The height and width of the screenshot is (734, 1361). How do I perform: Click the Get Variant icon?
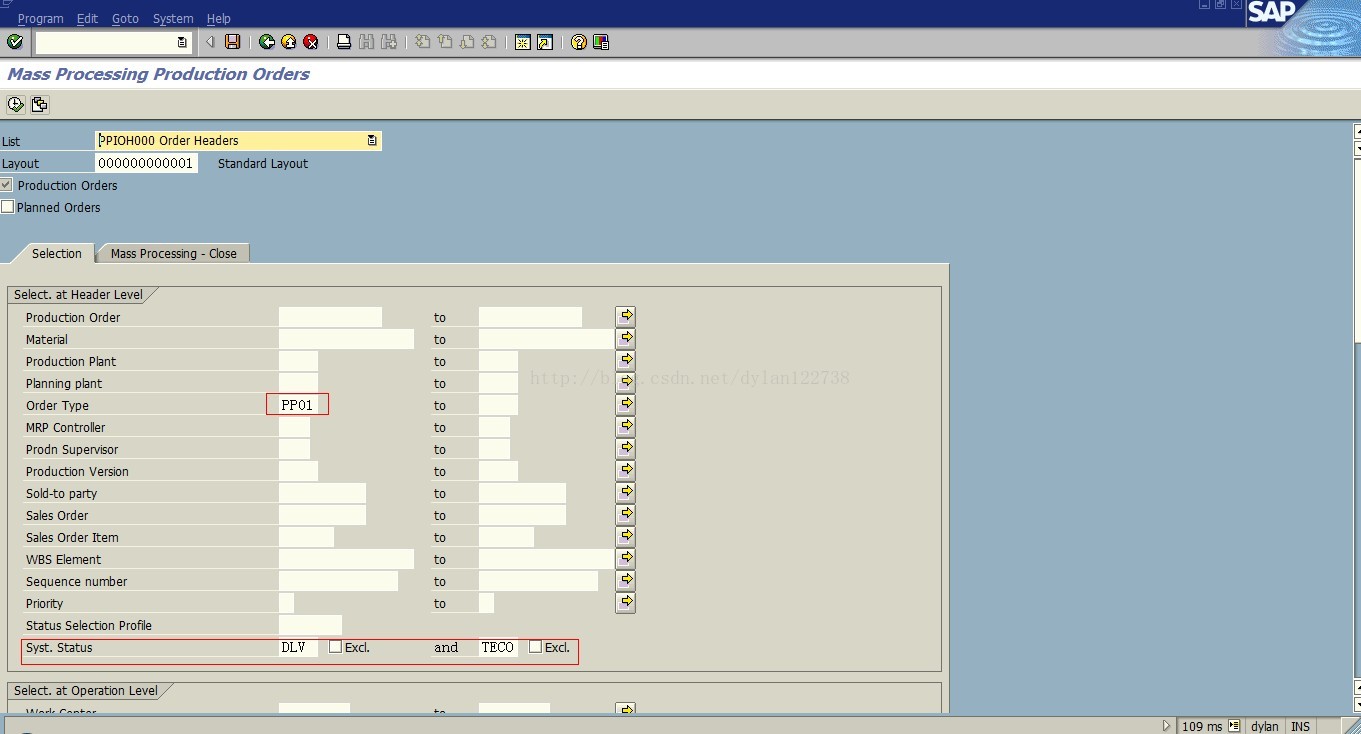pos(39,104)
